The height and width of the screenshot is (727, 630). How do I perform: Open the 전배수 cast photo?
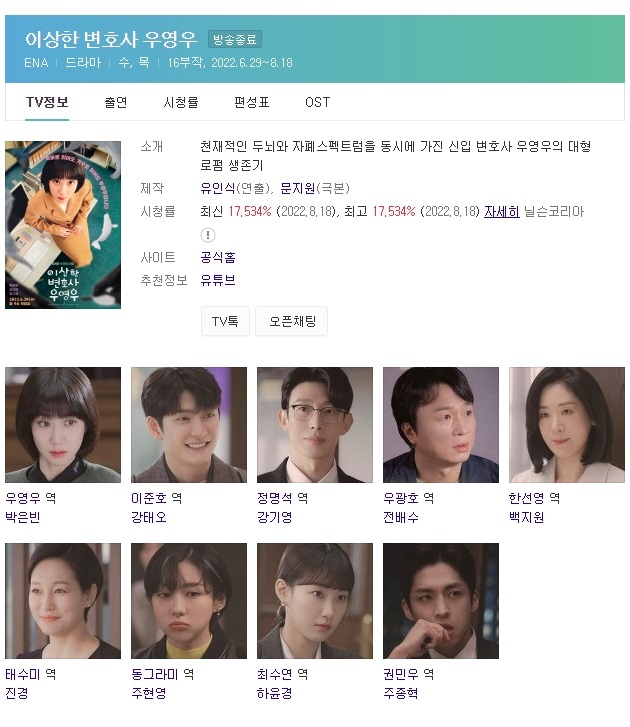coord(441,425)
